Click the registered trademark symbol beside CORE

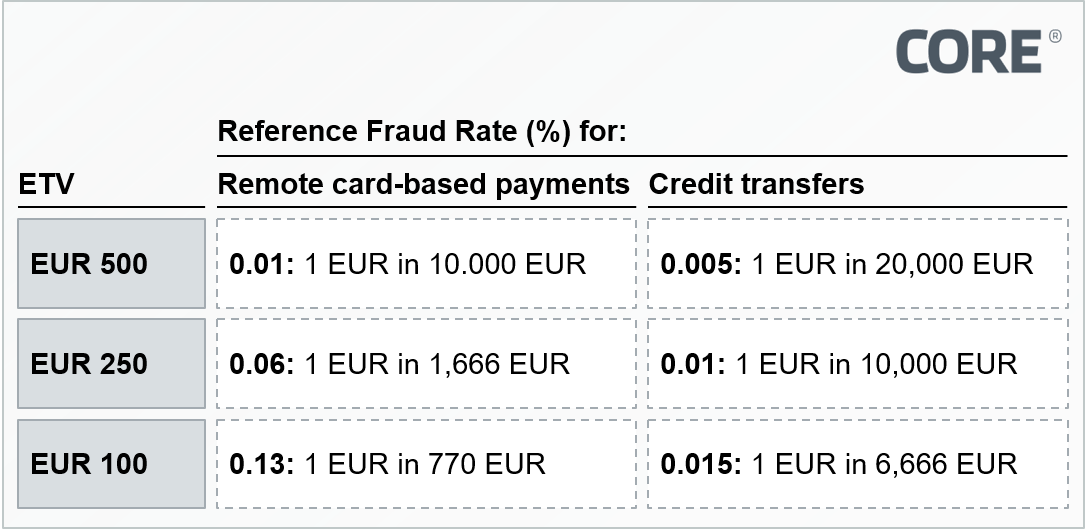coord(1055,37)
